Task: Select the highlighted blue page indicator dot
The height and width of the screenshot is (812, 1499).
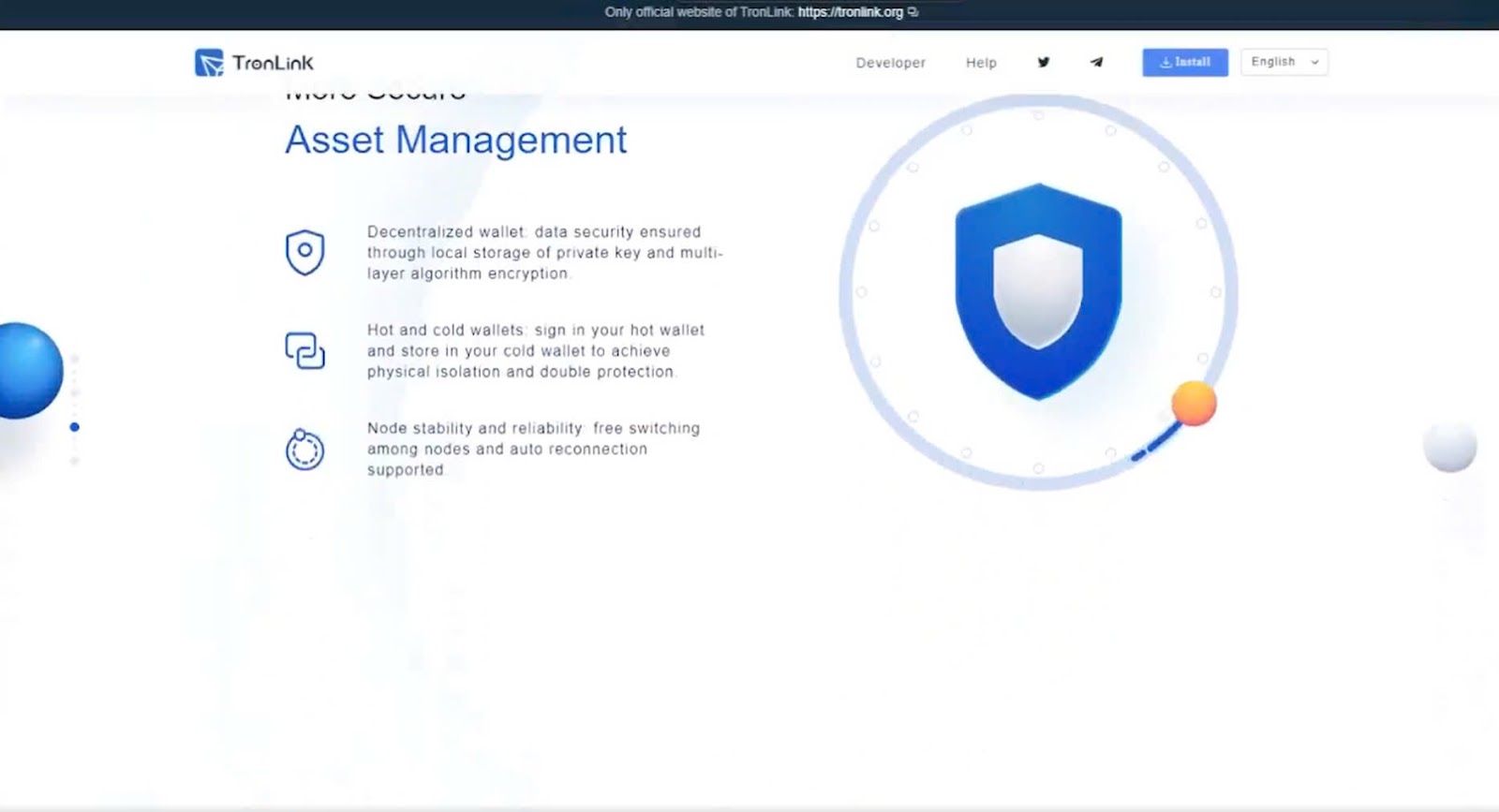Action: 75,427
